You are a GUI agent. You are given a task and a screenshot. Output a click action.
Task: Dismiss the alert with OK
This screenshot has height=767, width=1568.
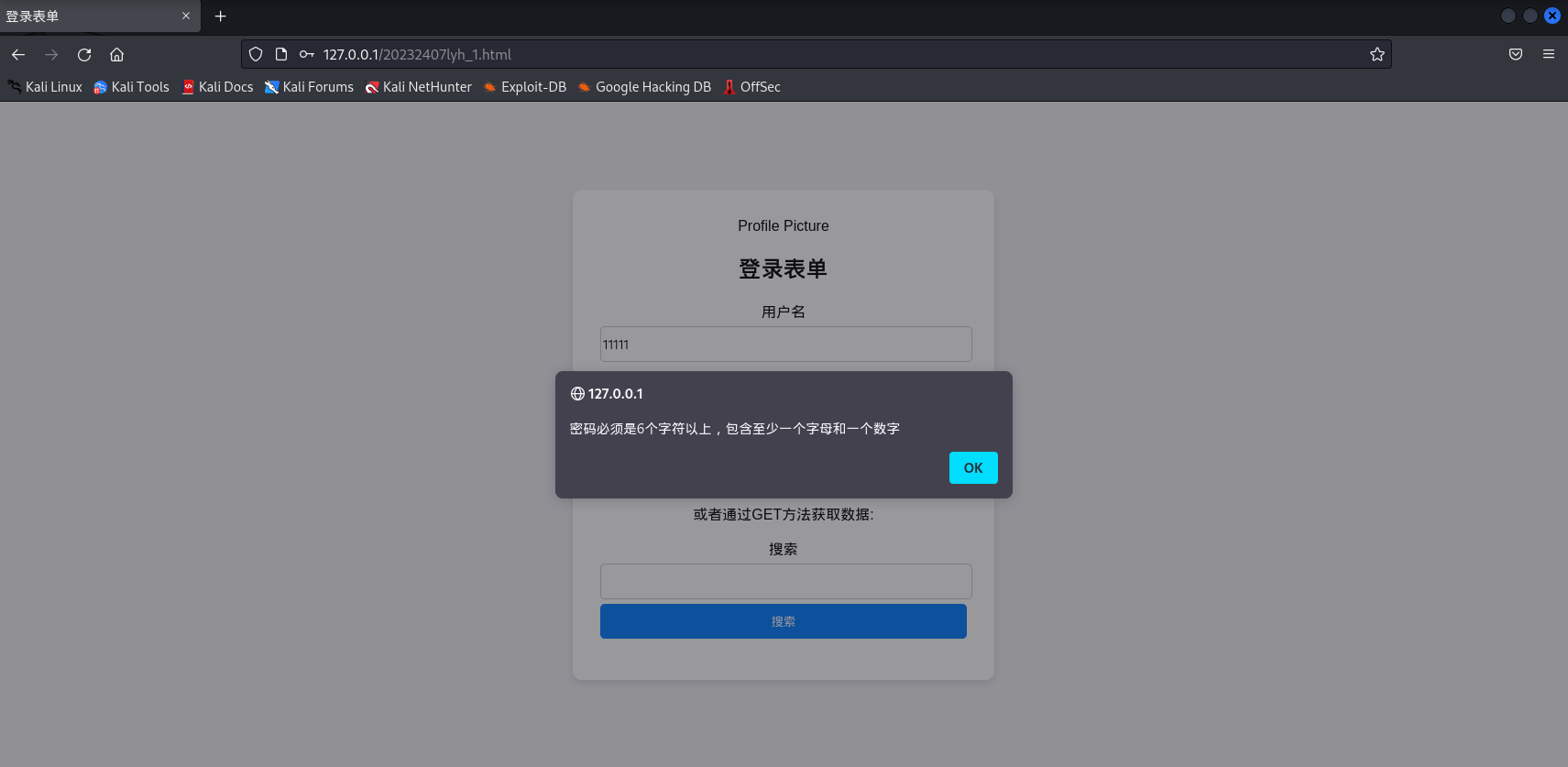tap(973, 467)
